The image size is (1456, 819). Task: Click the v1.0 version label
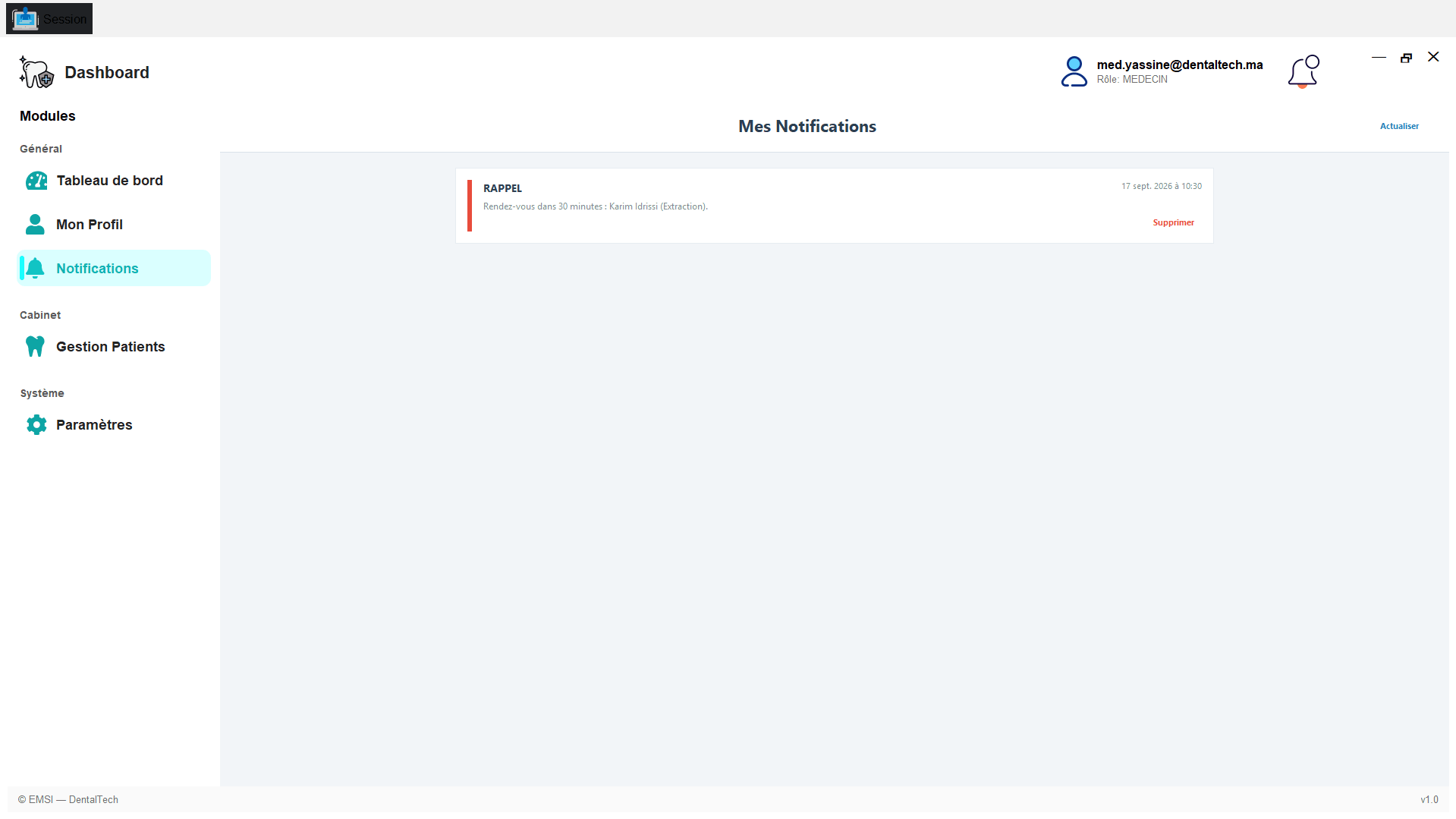tap(1429, 799)
